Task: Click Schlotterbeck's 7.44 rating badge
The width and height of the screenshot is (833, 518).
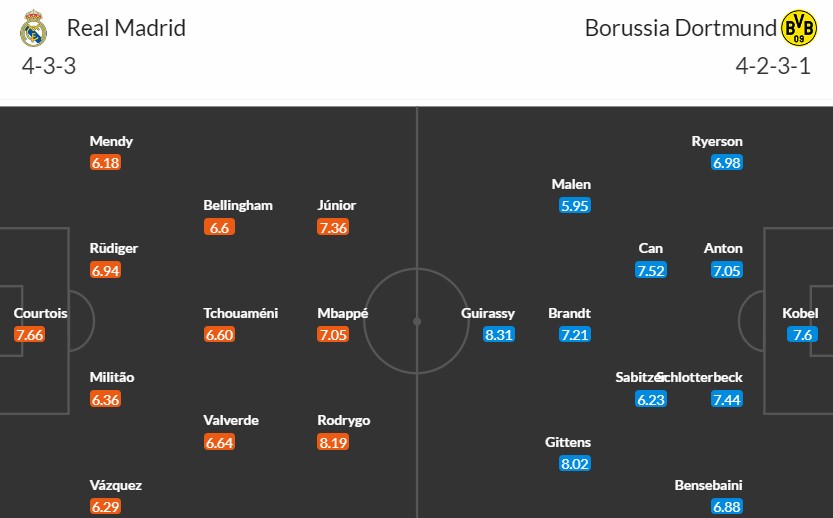Action: [727, 399]
